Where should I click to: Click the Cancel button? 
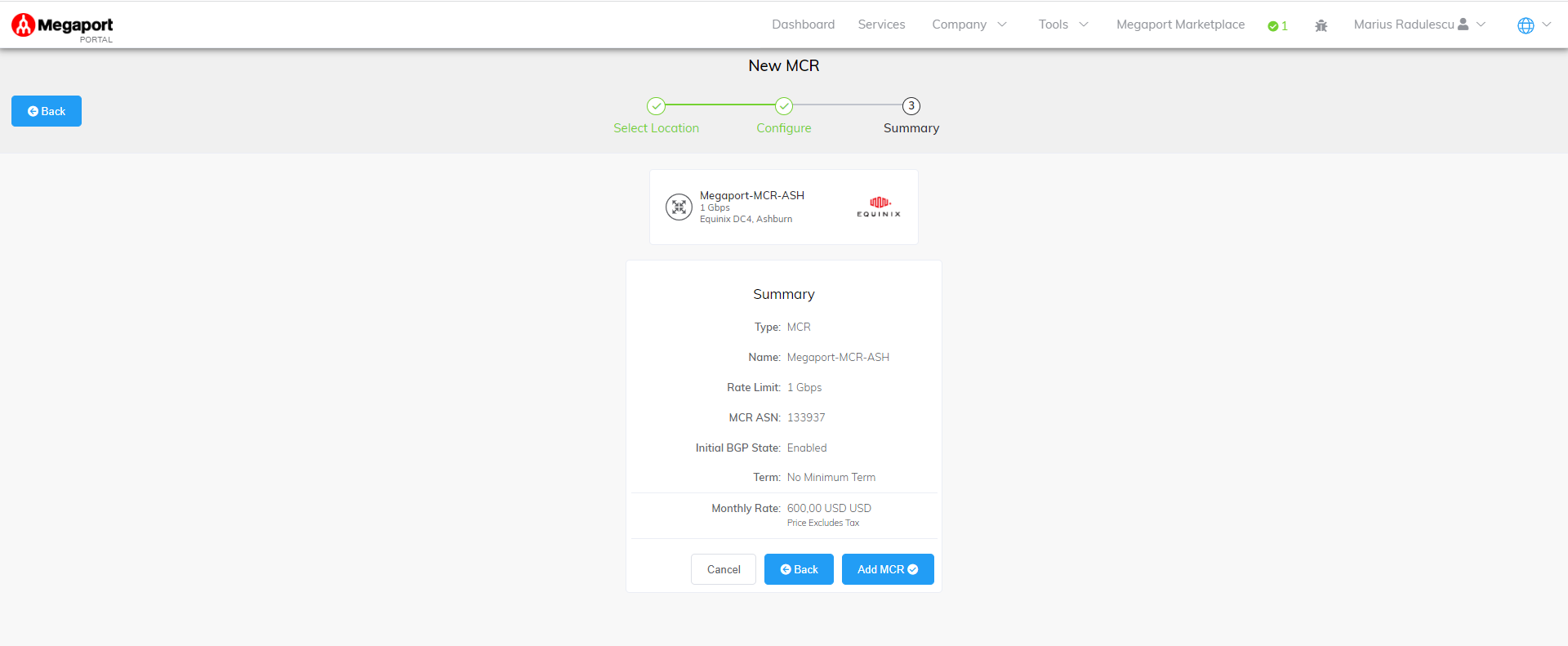point(724,569)
